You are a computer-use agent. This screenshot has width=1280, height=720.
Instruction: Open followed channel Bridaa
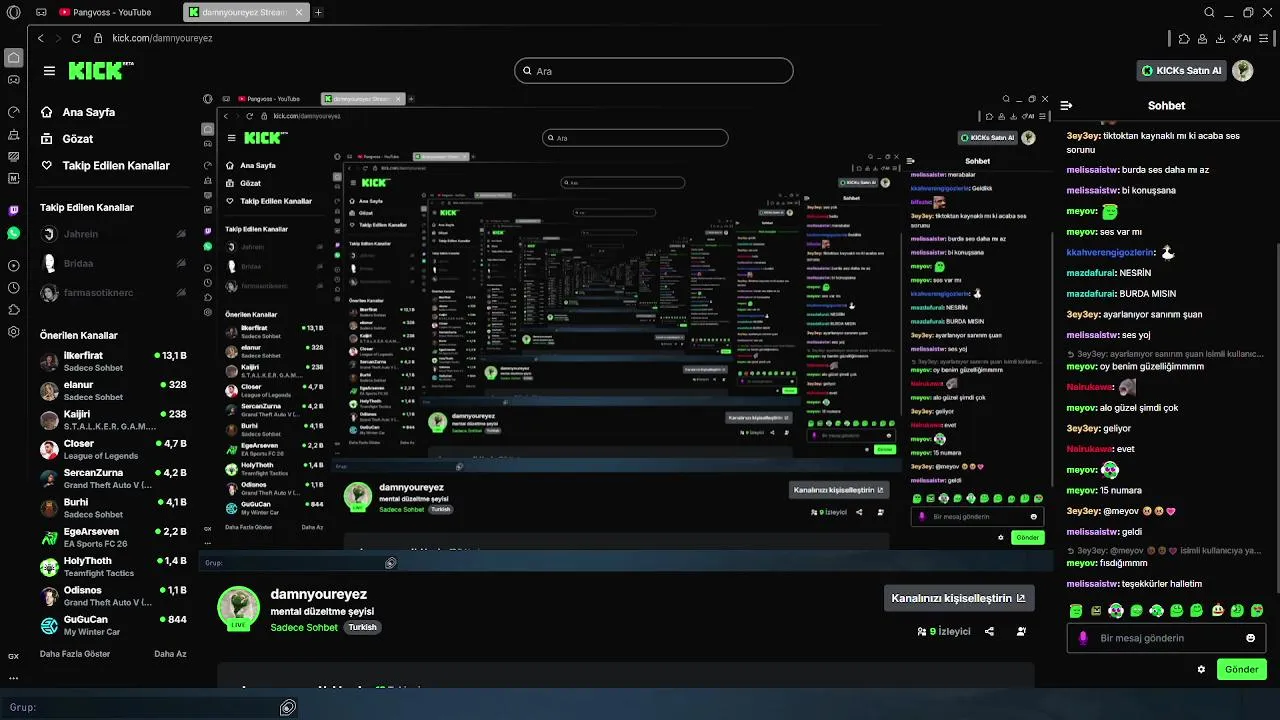114,263
